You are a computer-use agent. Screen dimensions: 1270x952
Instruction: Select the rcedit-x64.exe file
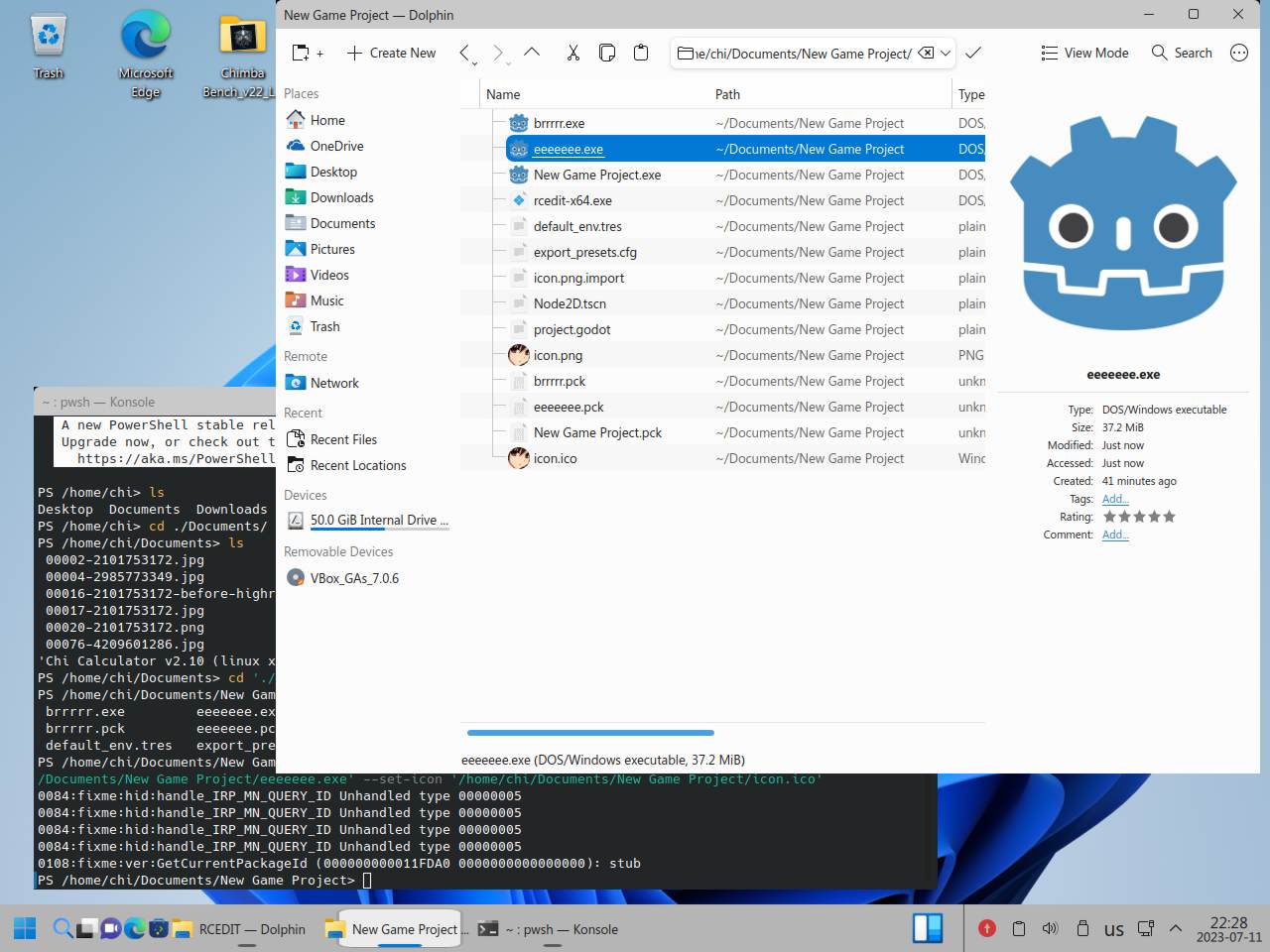point(572,200)
